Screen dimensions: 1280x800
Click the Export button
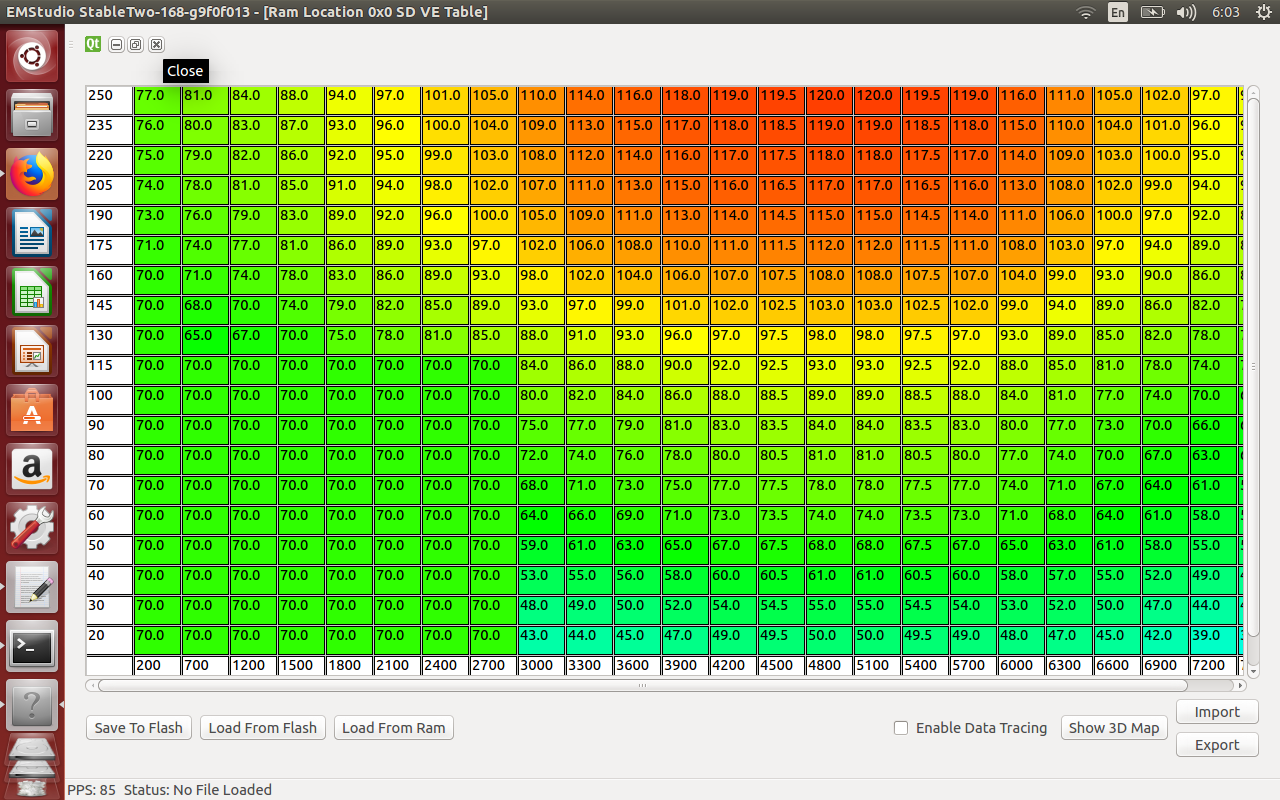[x=1216, y=745]
